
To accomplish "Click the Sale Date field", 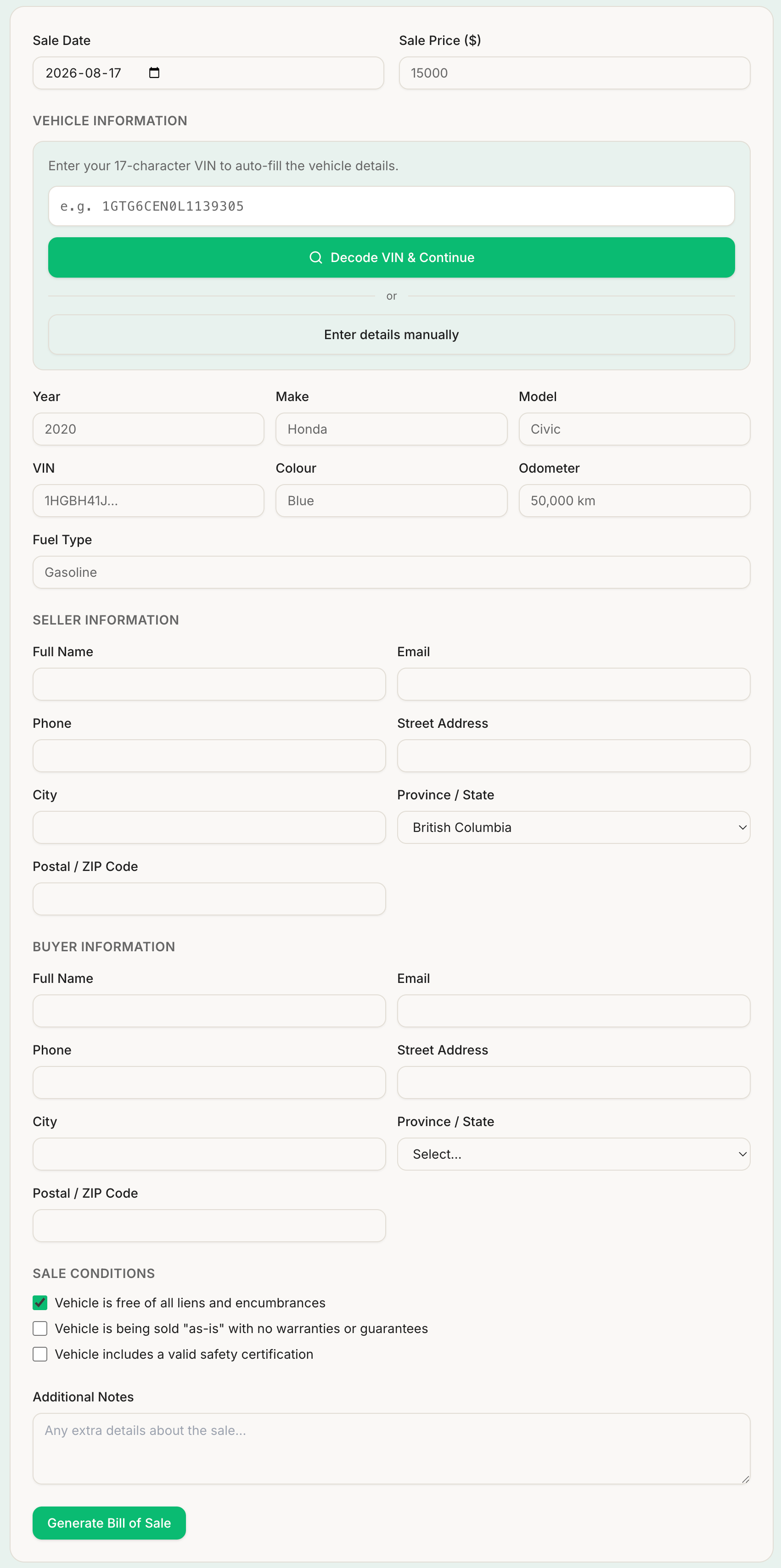I will (208, 73).
